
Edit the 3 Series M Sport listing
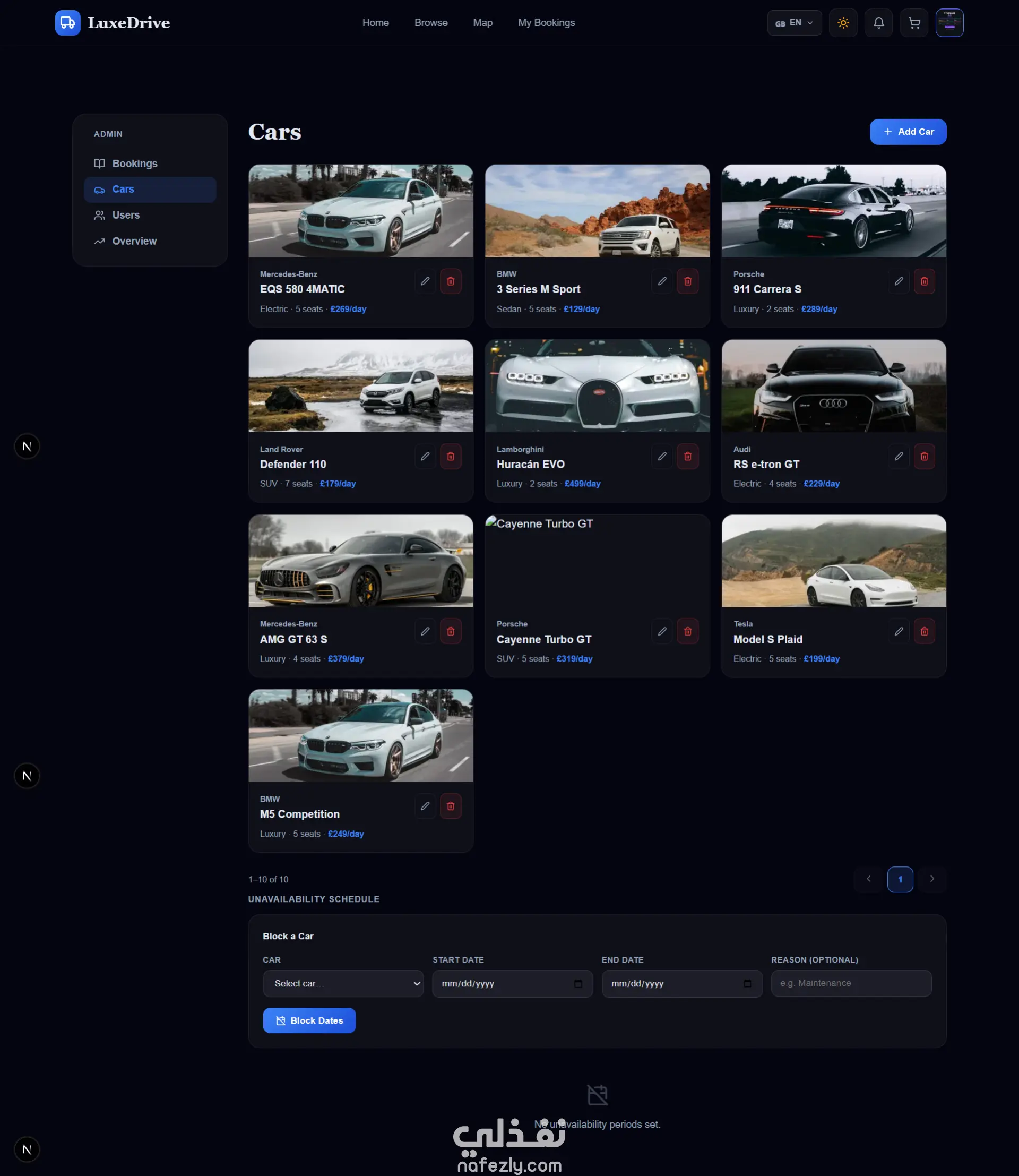click(662, 281)
